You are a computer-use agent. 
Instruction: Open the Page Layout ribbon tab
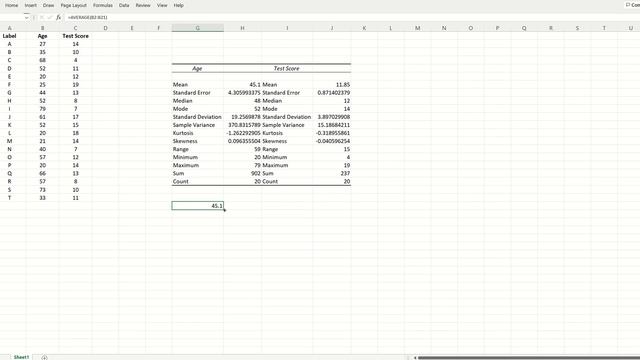(x=73, y=5)
